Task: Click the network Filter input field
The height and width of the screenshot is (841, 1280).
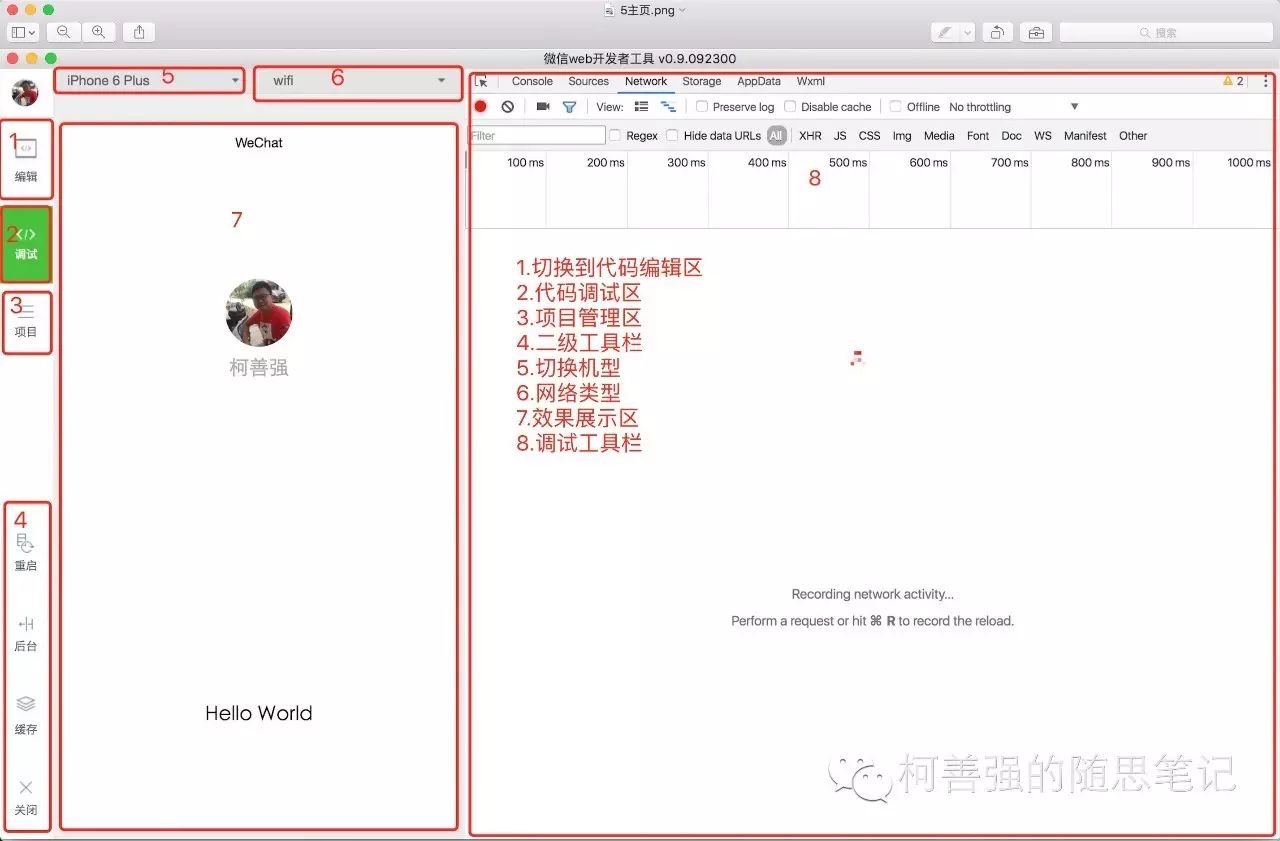Action: coord(537,135)
